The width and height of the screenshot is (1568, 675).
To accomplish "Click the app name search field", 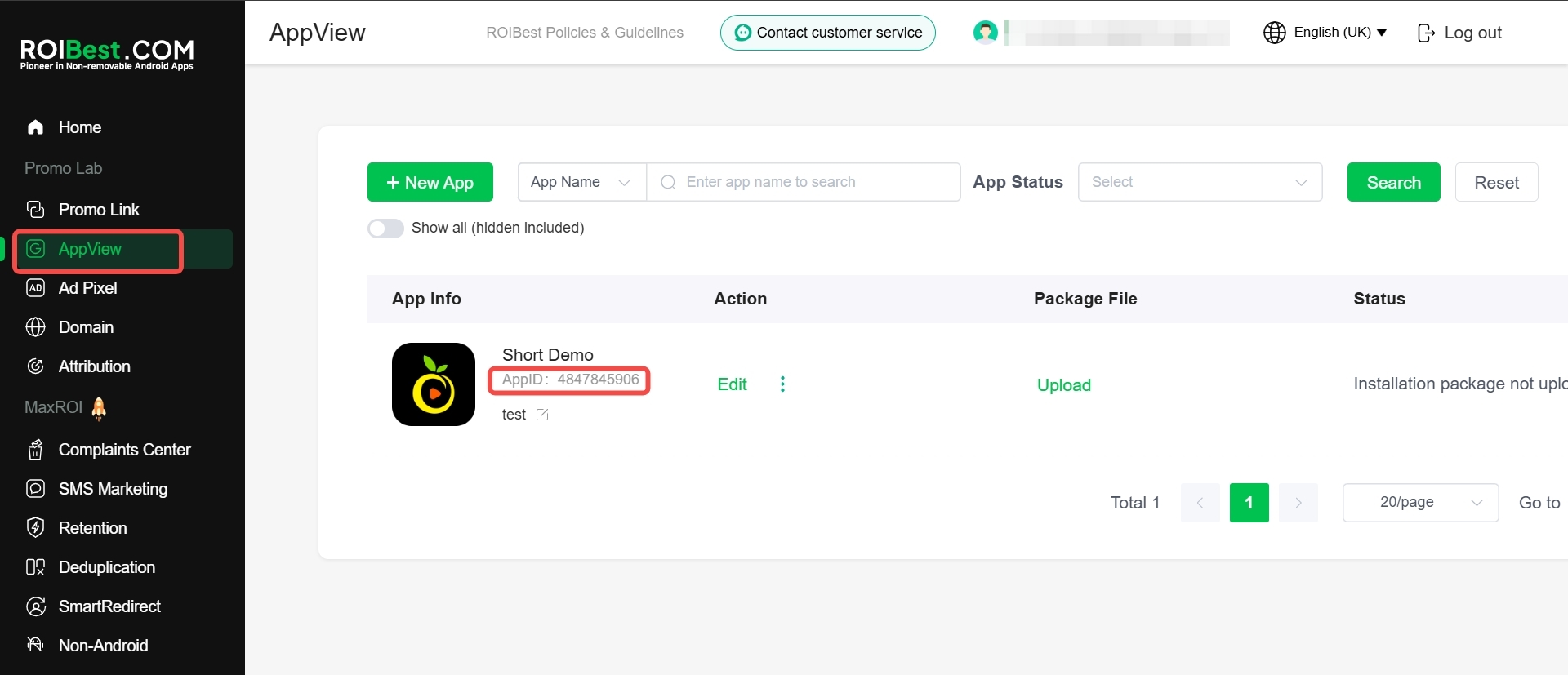I will pos(808,182).
